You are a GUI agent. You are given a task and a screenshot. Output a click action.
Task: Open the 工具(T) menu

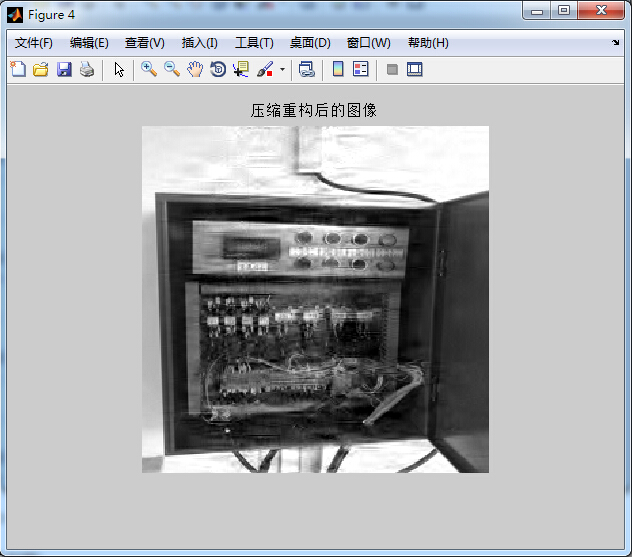[x=254, y=43]
